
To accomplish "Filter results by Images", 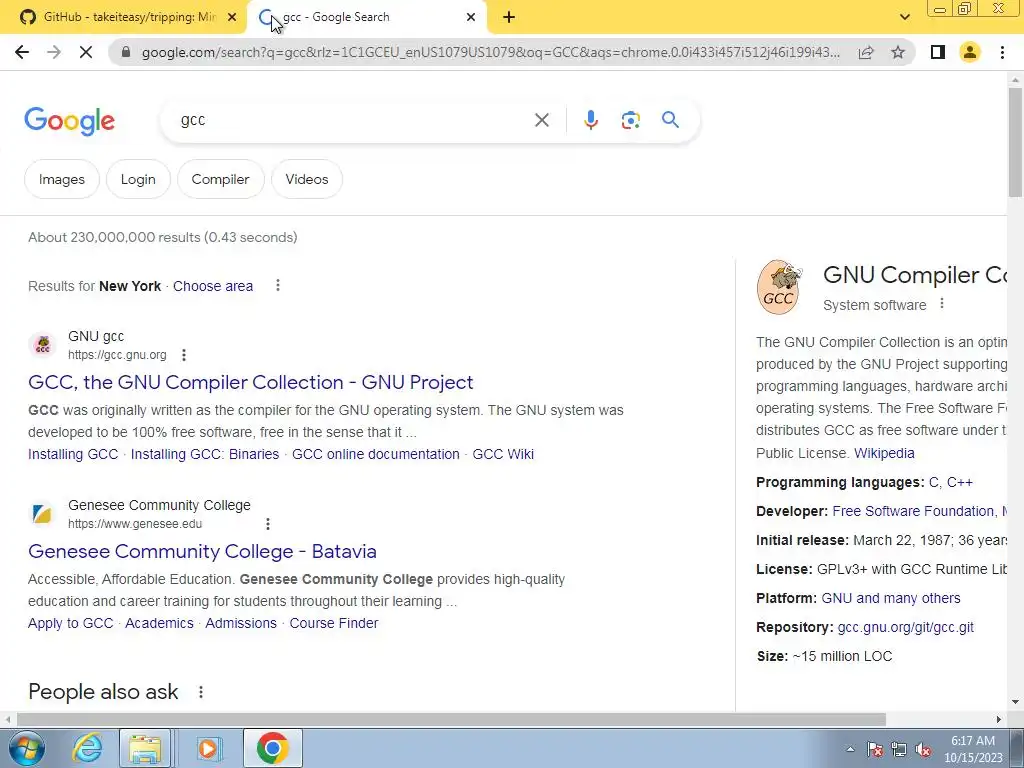I will point(62,179).
